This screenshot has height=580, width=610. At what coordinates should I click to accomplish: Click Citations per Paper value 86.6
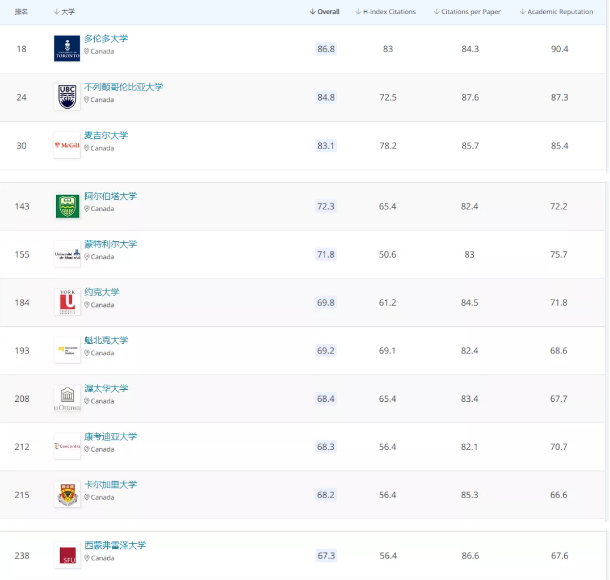pyautogui.click(x=470, y=555)
